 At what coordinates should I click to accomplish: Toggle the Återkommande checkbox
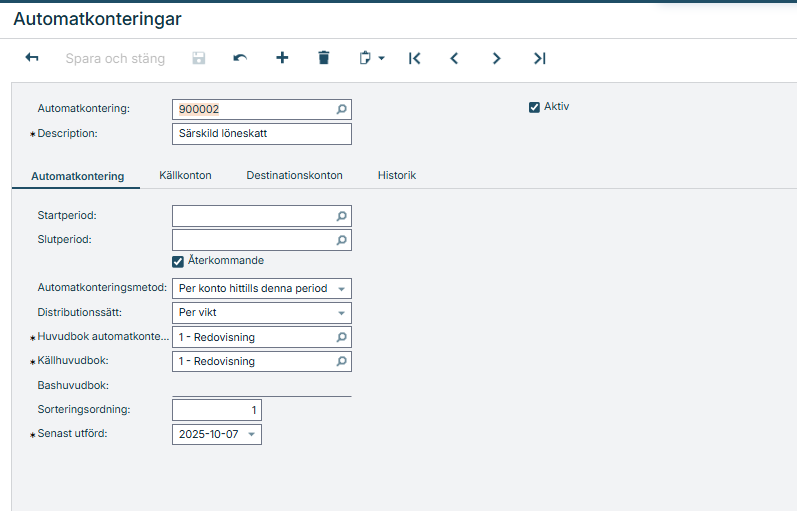tap(178, 261)
